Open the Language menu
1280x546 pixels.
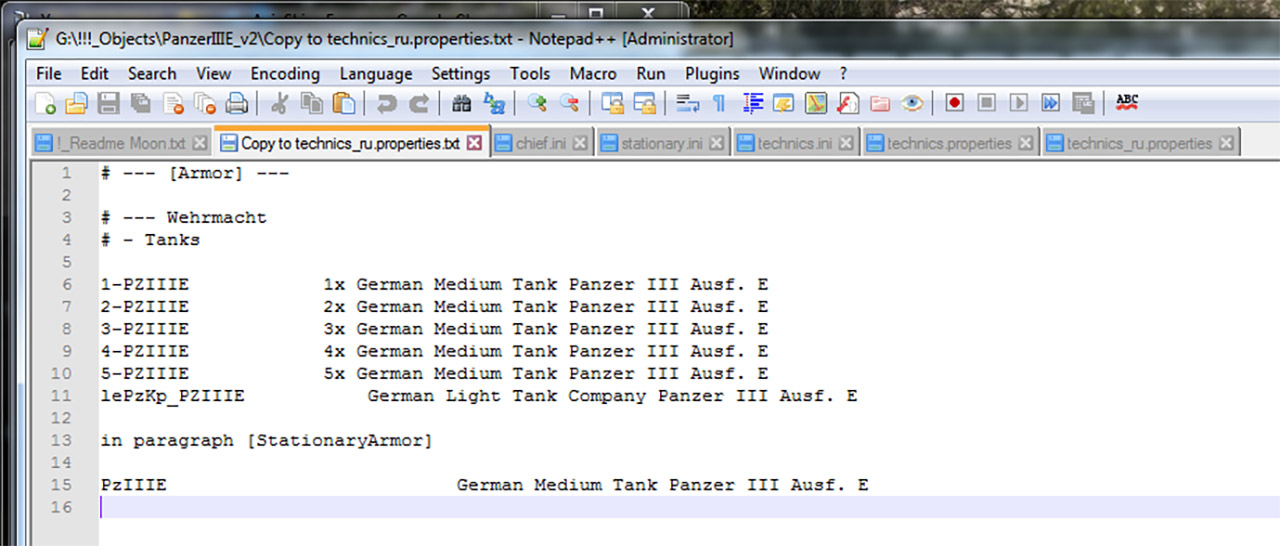click(376, 74)
